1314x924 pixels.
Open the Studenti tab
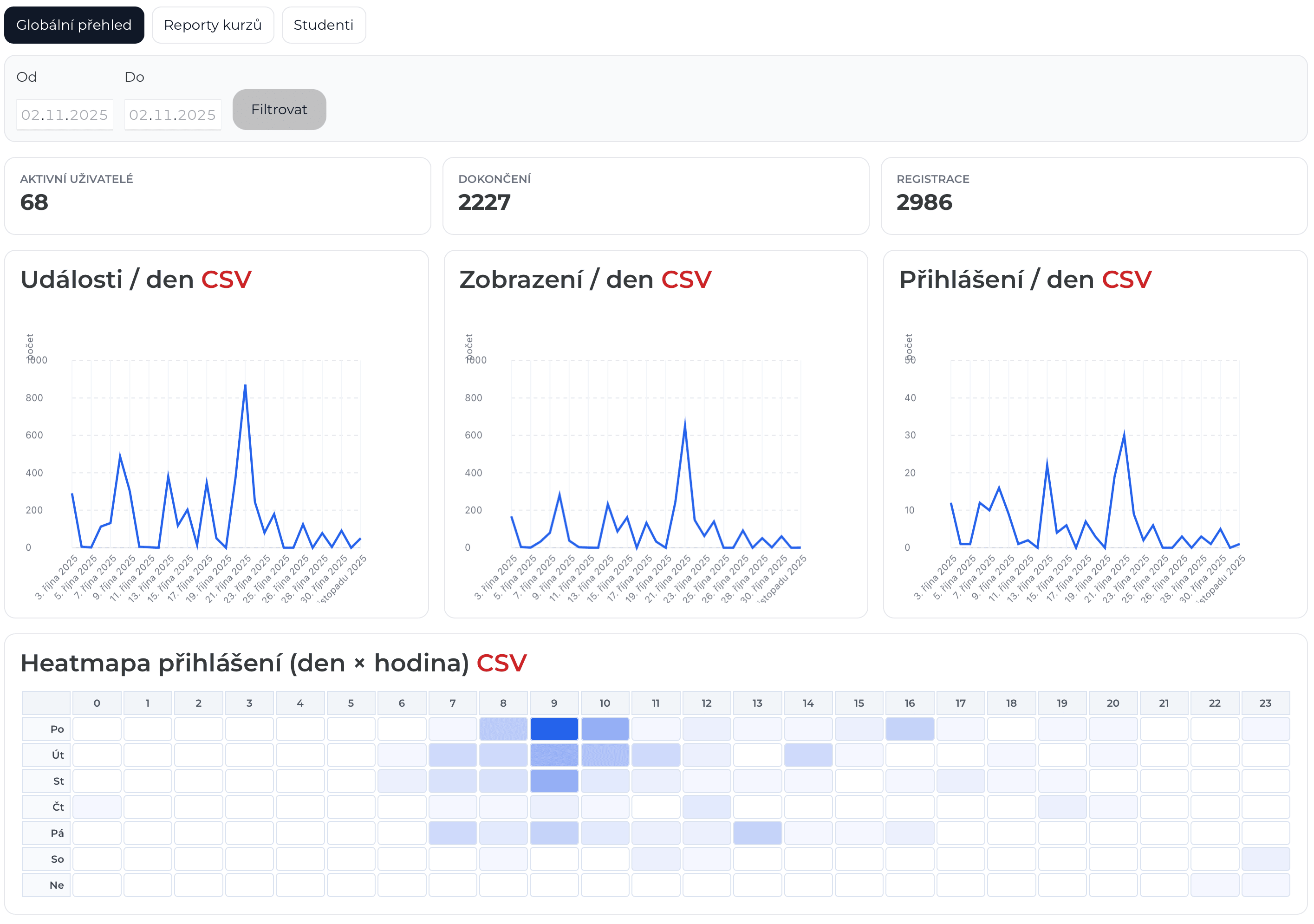[323, 25]
